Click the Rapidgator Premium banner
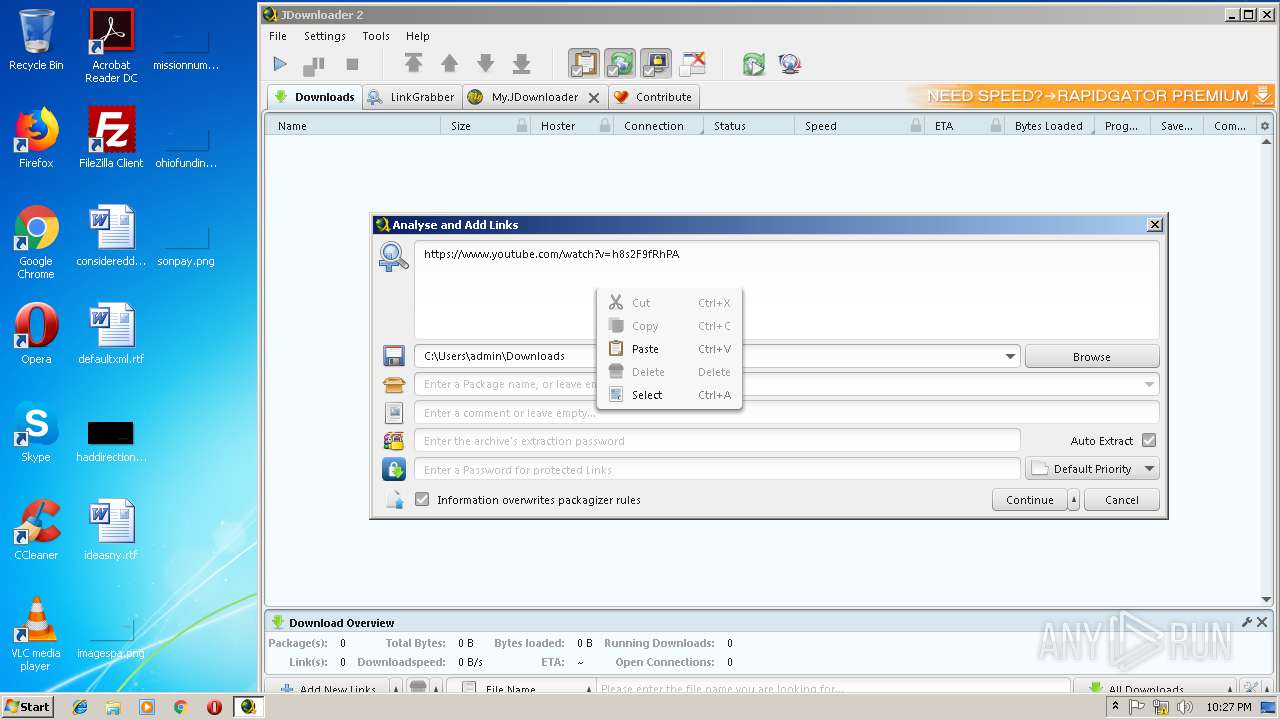The height and width of the screenshot is (720, 1280). [1091, 96]
